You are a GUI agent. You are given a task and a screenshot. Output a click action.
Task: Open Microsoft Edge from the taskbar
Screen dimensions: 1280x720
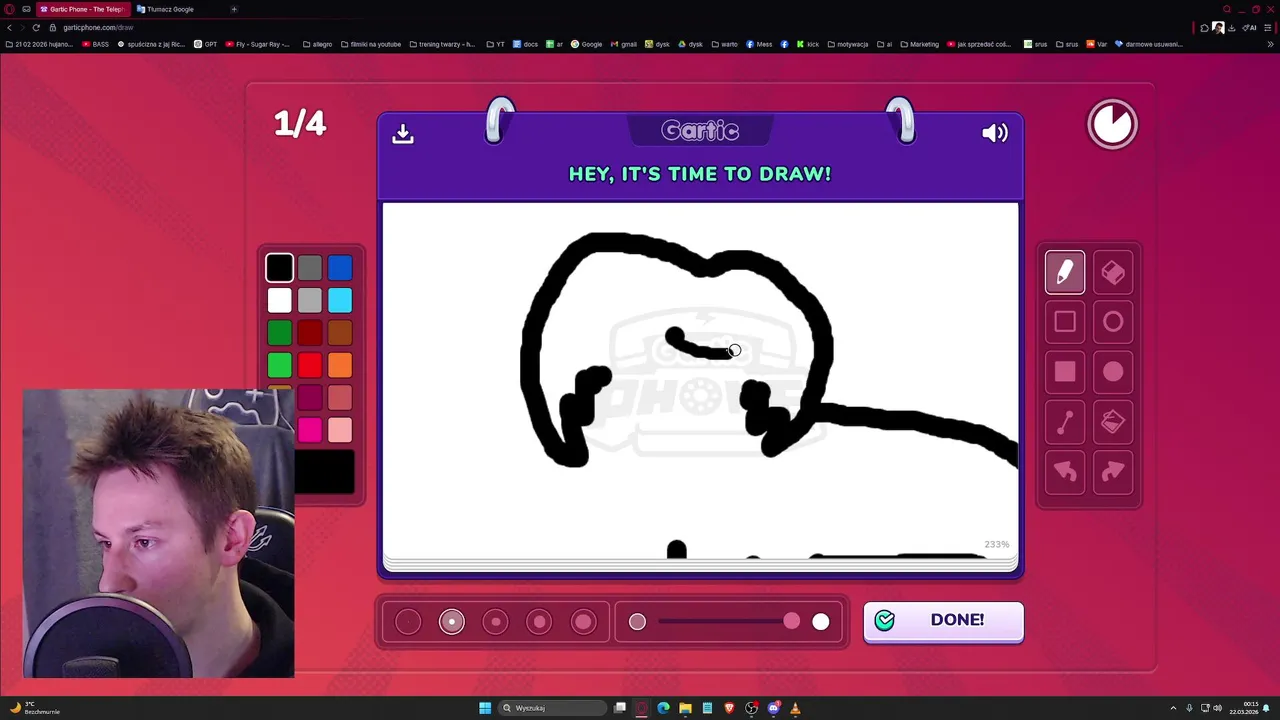663,708
